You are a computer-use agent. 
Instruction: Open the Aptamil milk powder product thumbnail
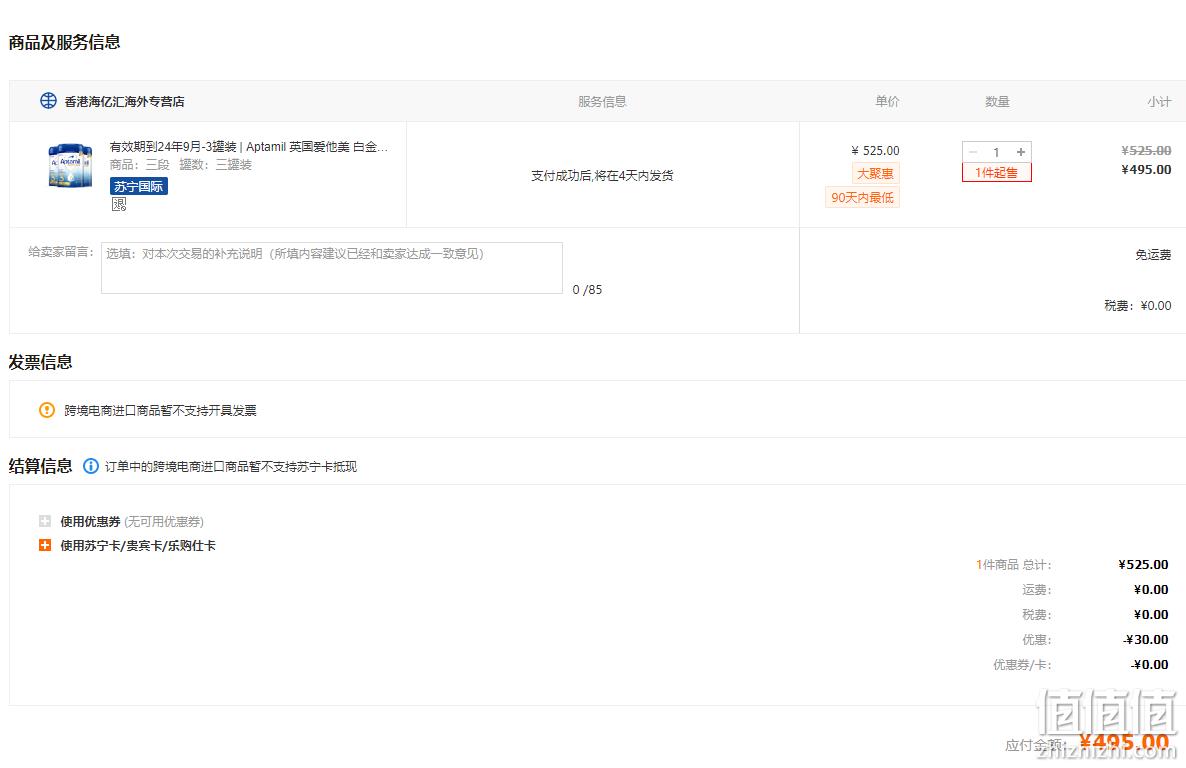click(x=70, y=166)
